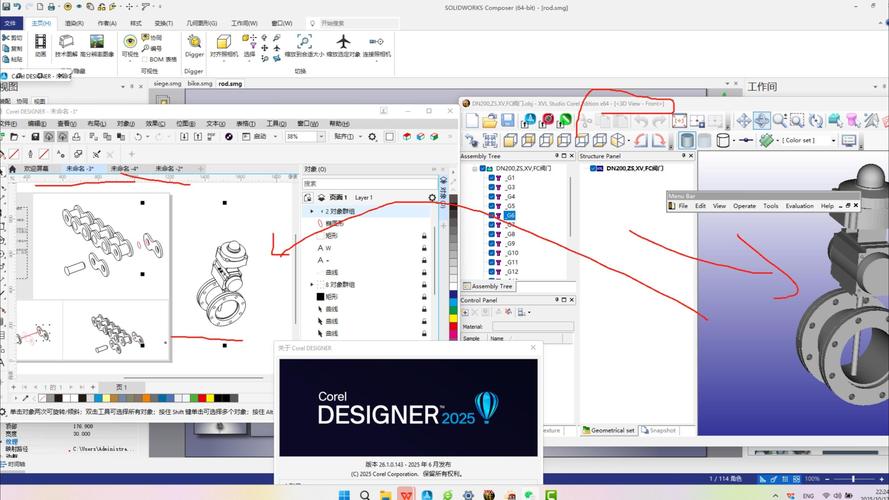Click the add document plus beside Corel tabs
This screenshot has width=889, height=500.
point(200,168)
